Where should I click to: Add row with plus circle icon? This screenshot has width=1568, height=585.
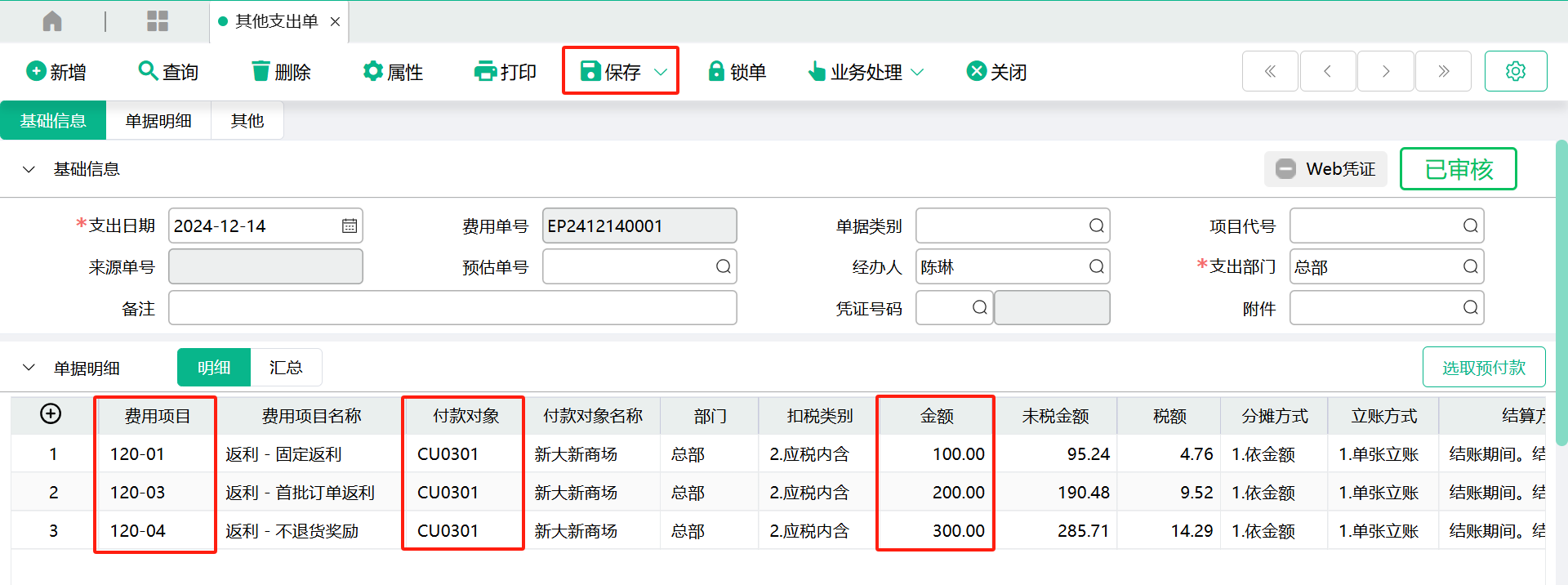click(x=51, y=414)
